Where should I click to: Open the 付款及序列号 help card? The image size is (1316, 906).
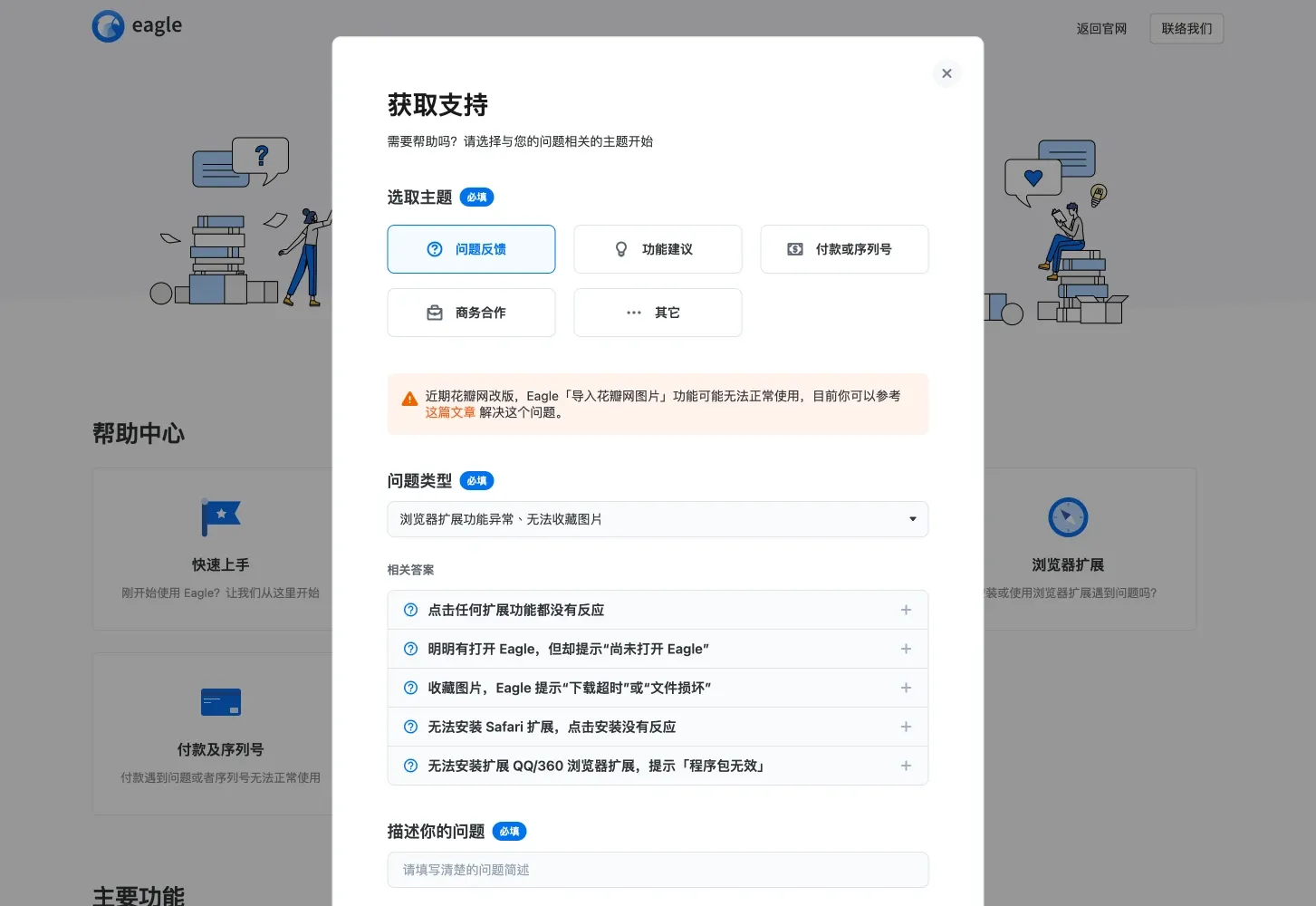pyautogui.click(x=212, y=734)
